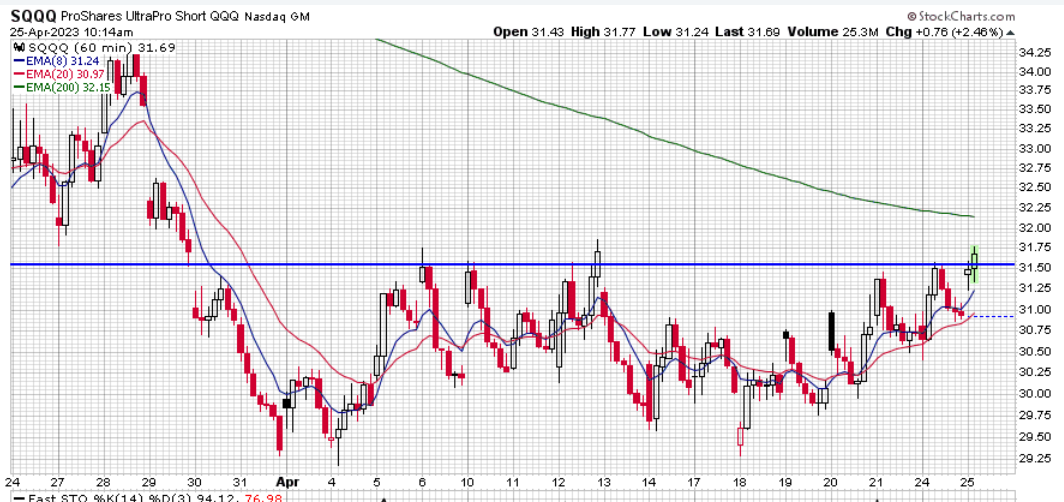Click the 34.00 price axis label
This screenshot has width=1064, height=502.
[x=1033, y=72]
